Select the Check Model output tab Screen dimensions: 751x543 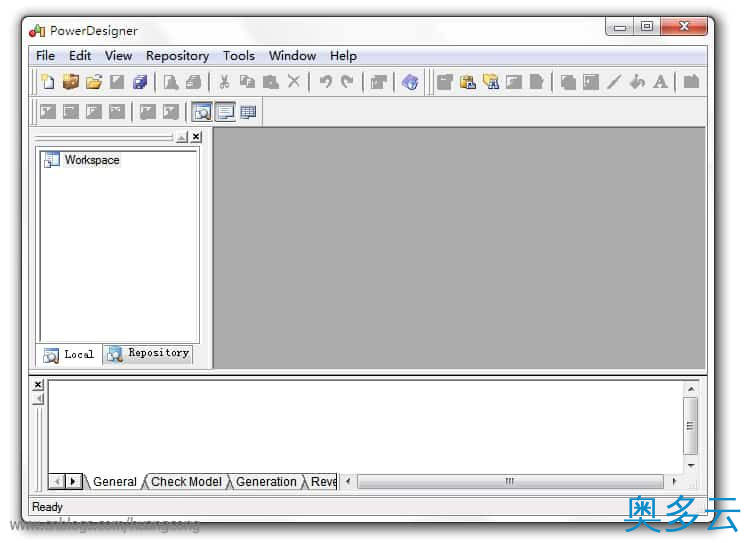[x=186, y=482]
